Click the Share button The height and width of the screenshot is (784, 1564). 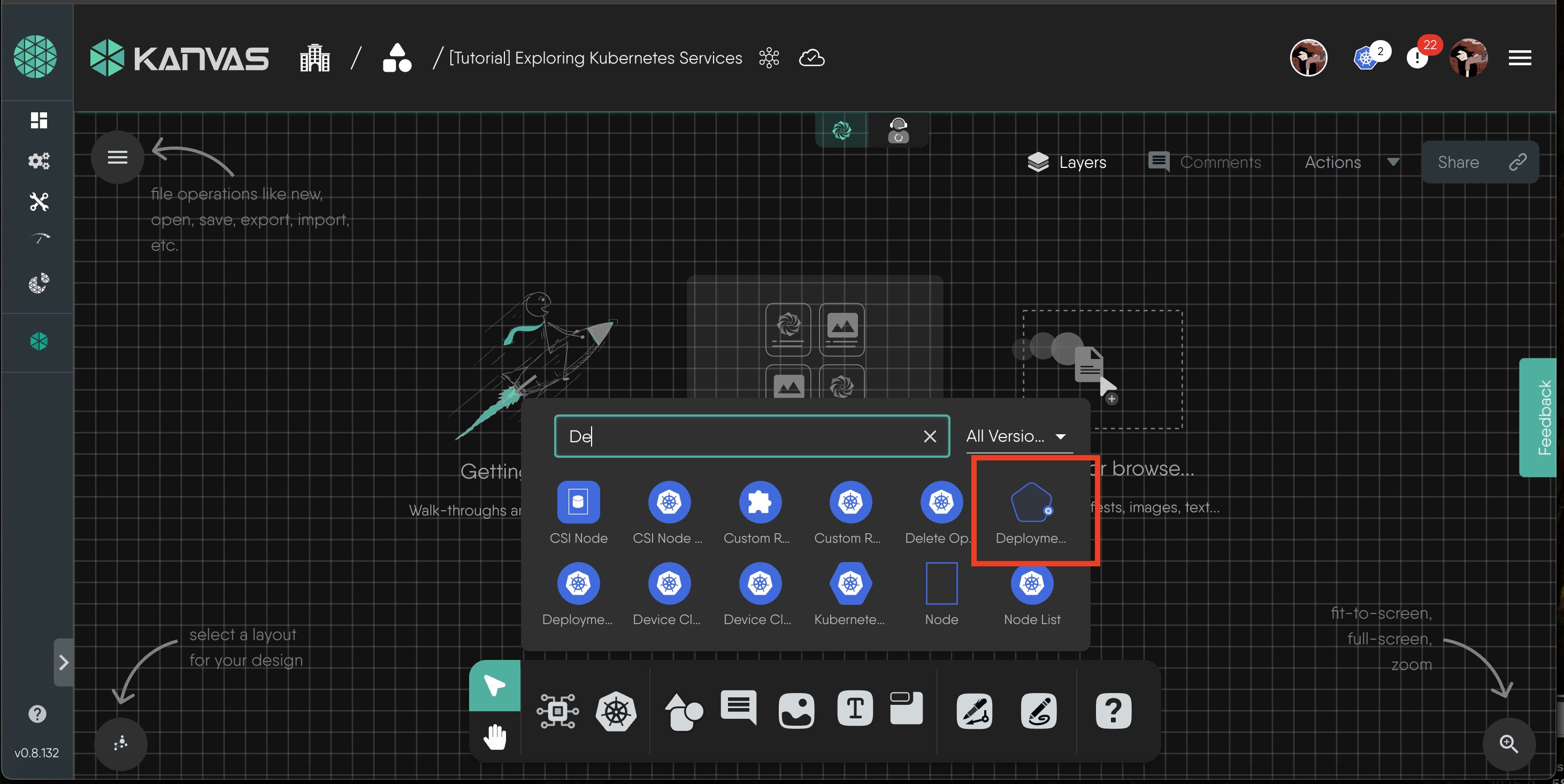1479,163
